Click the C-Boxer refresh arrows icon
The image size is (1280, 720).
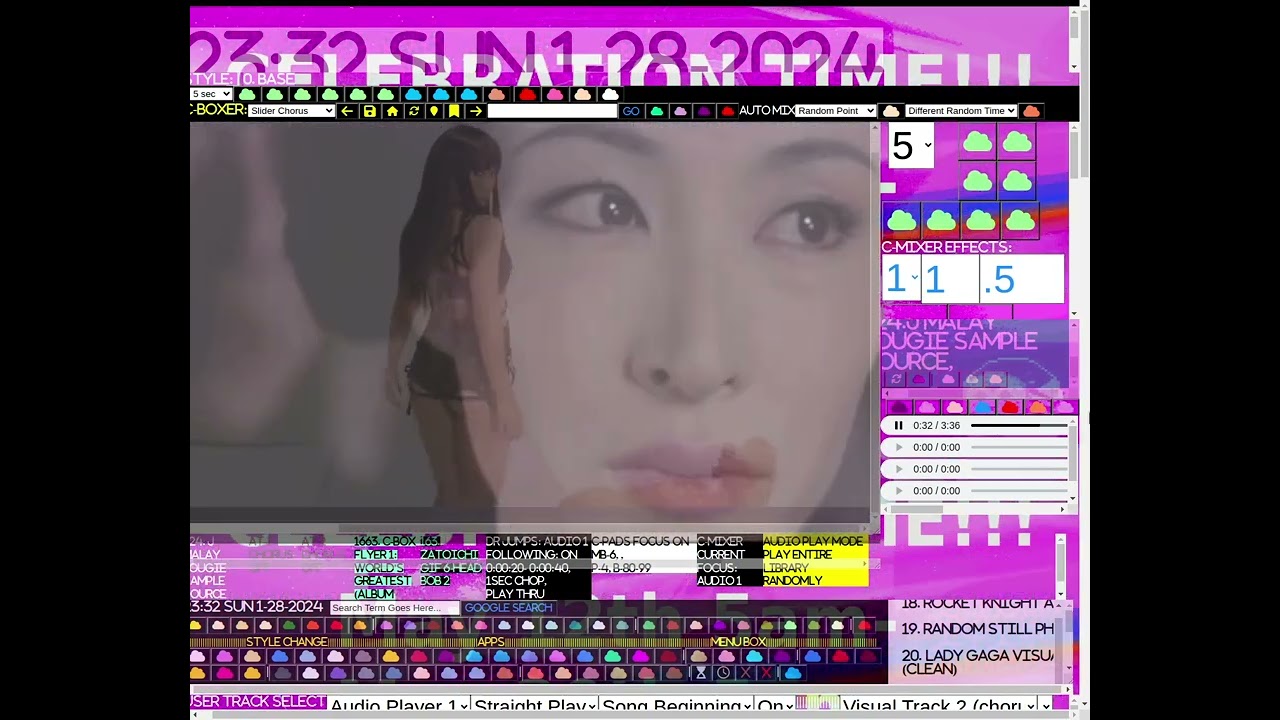pyautogui.click(x=413, y=111)
